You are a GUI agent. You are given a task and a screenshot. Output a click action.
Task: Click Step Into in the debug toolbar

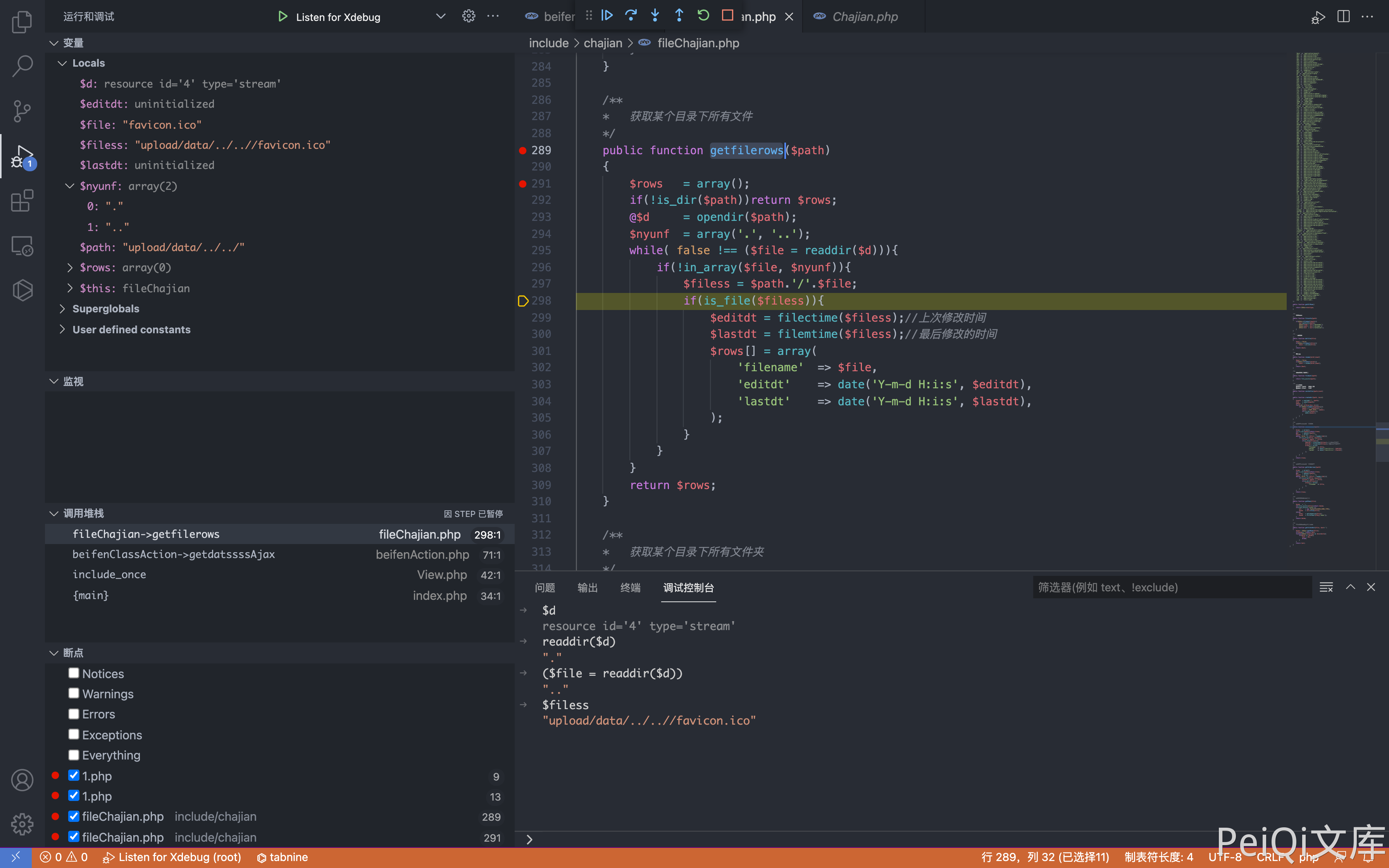click(x=655, y=15)
